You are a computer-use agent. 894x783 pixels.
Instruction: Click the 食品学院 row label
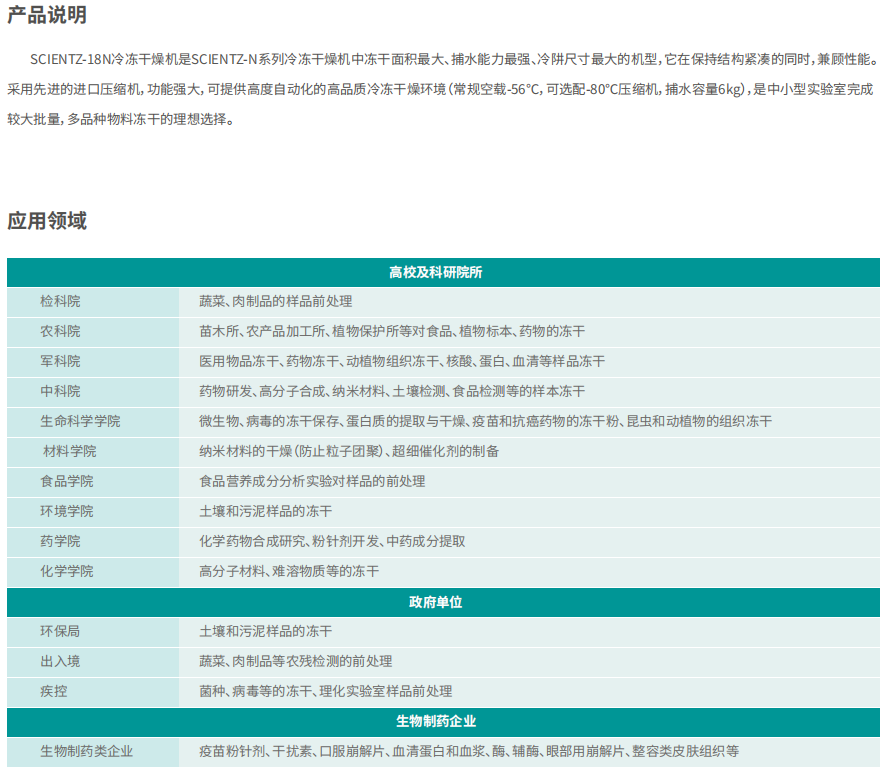click(x=67, y=481)
